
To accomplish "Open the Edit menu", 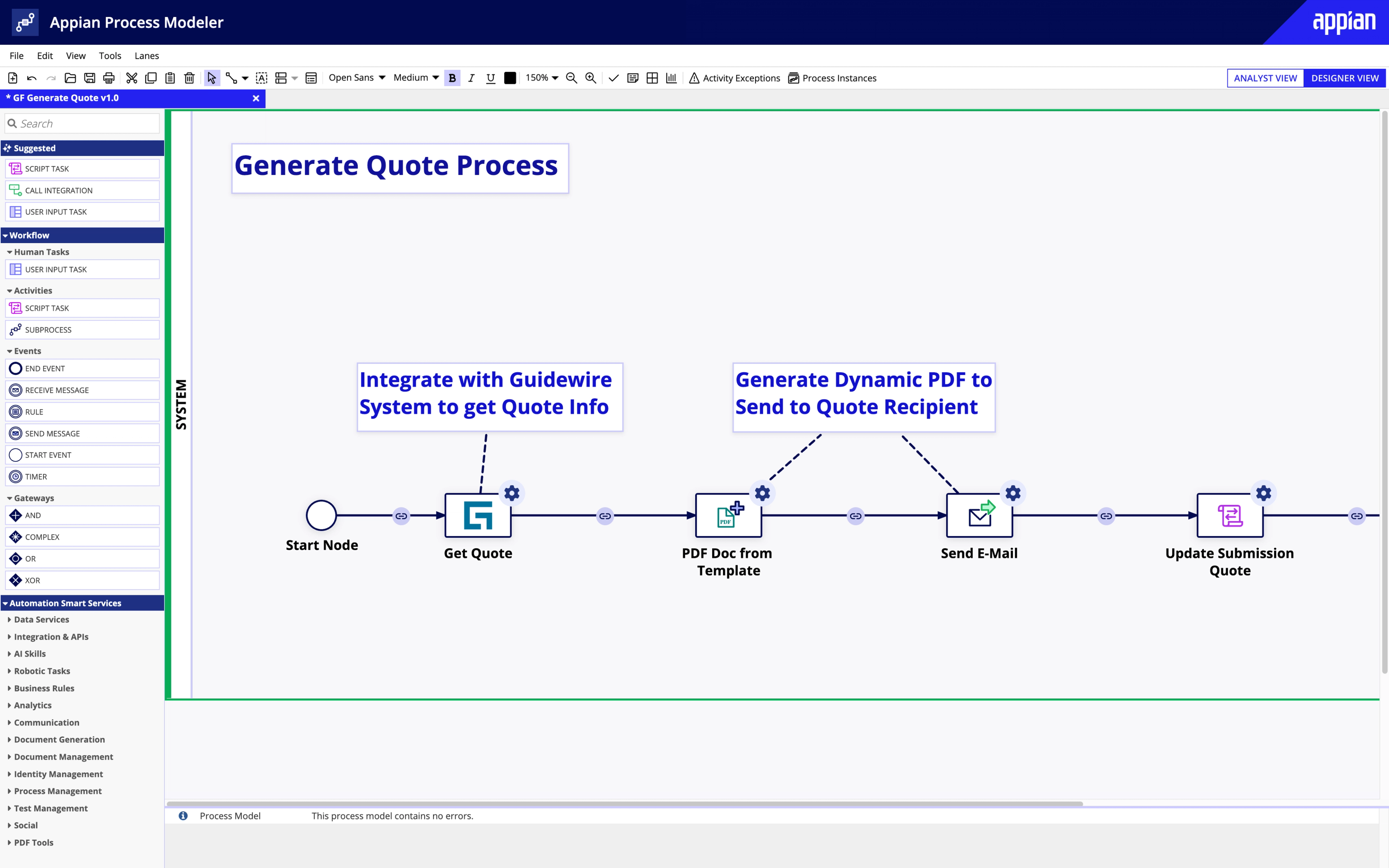I will [x=45, y=56].
